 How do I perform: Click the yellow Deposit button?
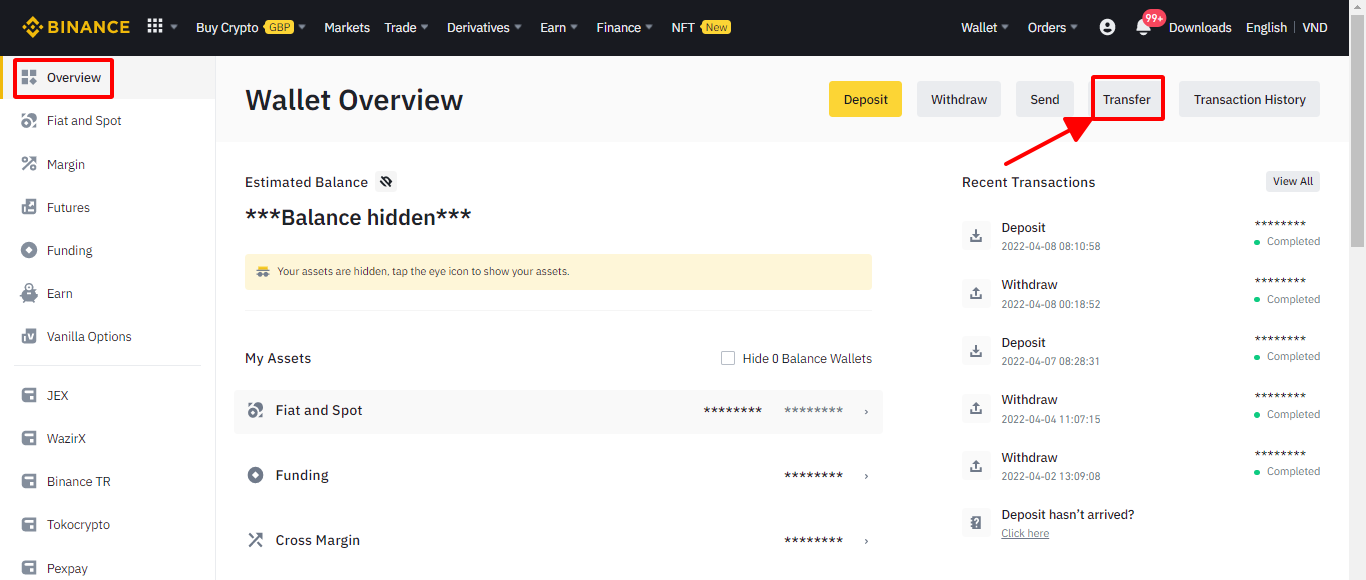[x=865, y=99]
